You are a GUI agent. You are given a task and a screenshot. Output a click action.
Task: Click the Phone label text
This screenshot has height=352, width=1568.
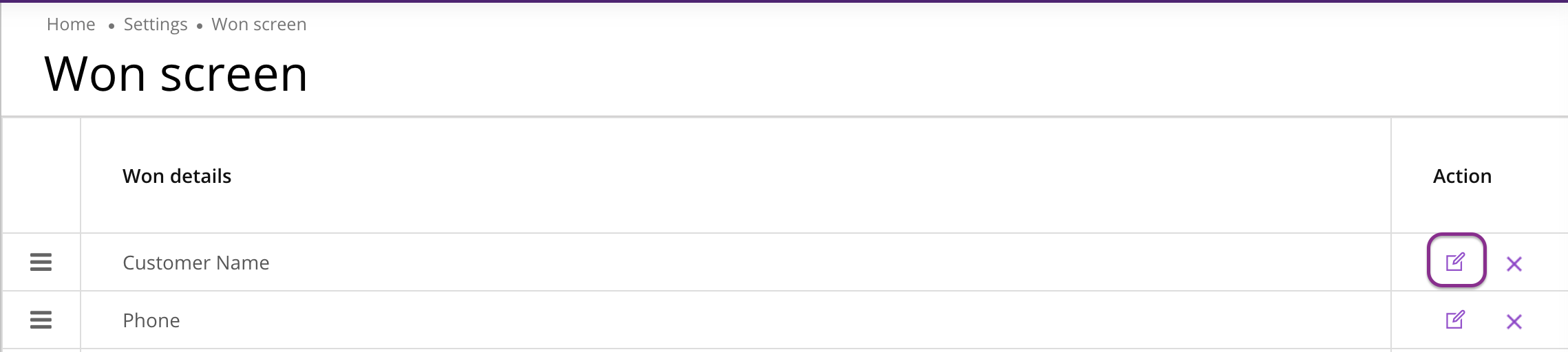151,320
